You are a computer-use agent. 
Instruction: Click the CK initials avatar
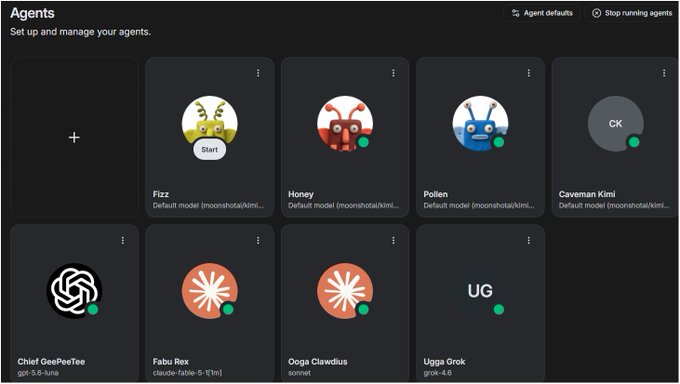click(615, 124)
